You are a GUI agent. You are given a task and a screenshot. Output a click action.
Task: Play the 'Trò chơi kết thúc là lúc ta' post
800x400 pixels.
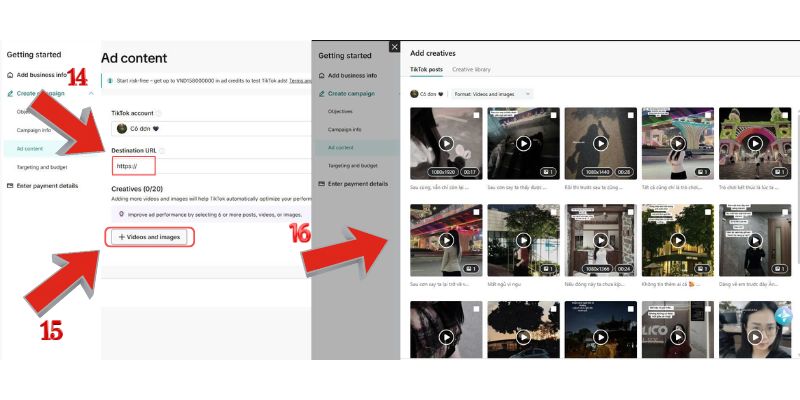pos(755,143)
